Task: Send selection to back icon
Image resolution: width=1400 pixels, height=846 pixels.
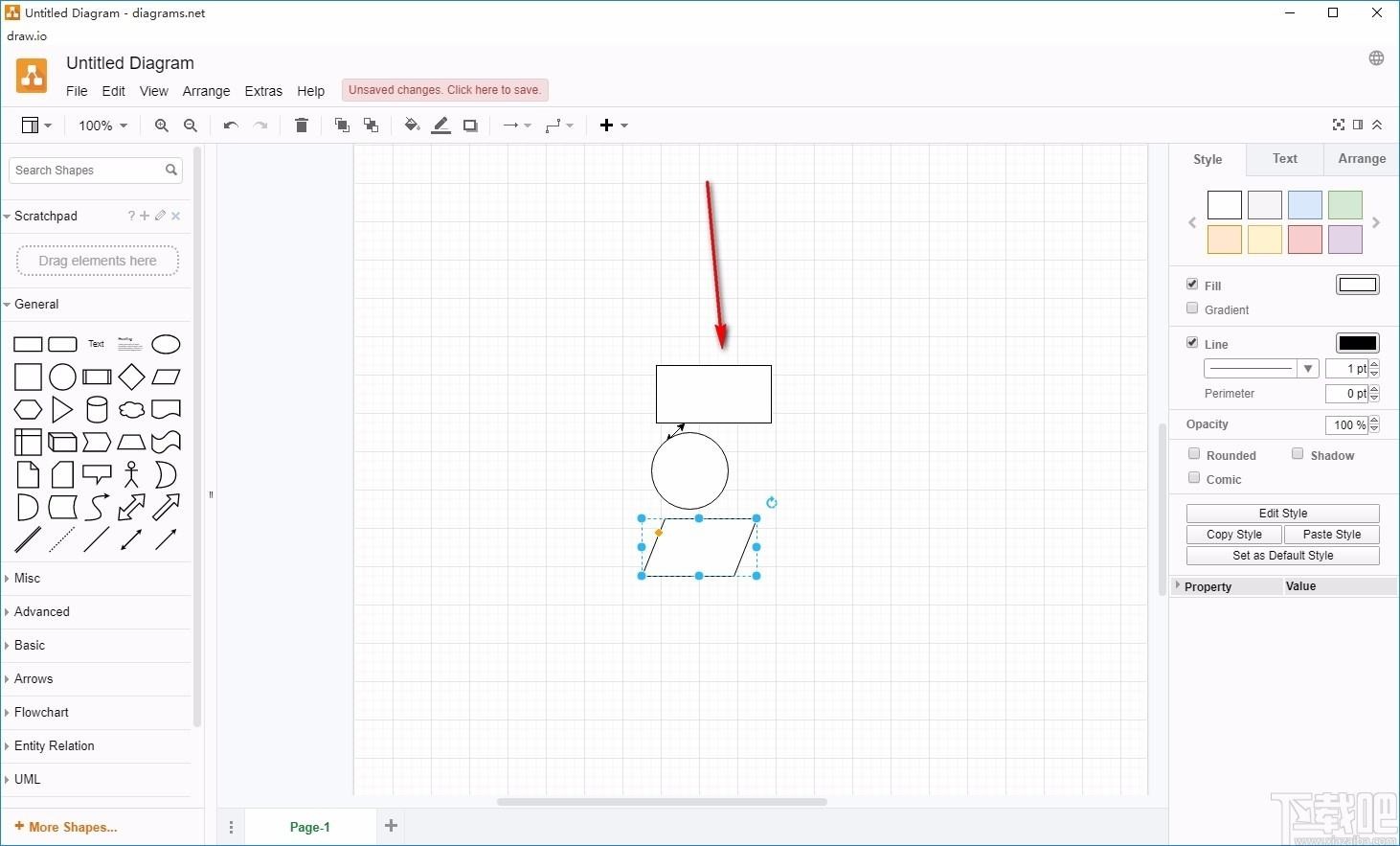Action: pos(371,126)
